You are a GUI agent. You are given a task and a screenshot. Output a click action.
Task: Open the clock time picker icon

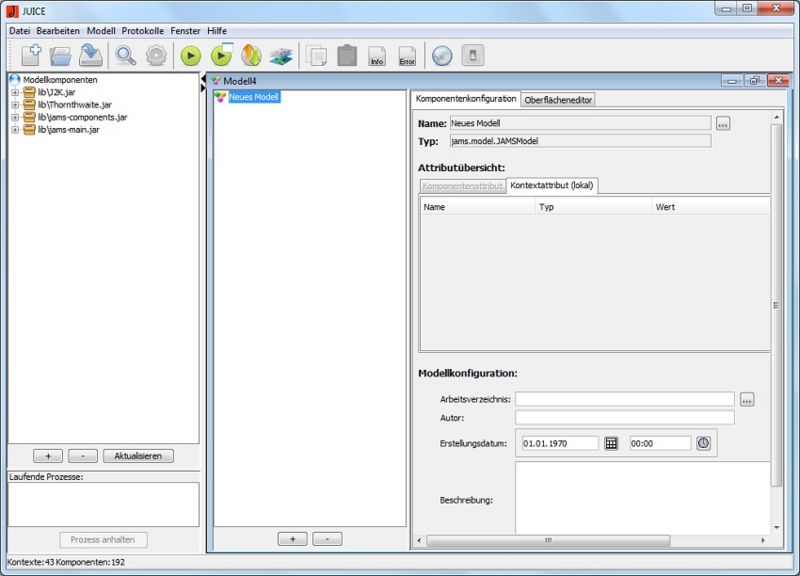coord(703,443)
